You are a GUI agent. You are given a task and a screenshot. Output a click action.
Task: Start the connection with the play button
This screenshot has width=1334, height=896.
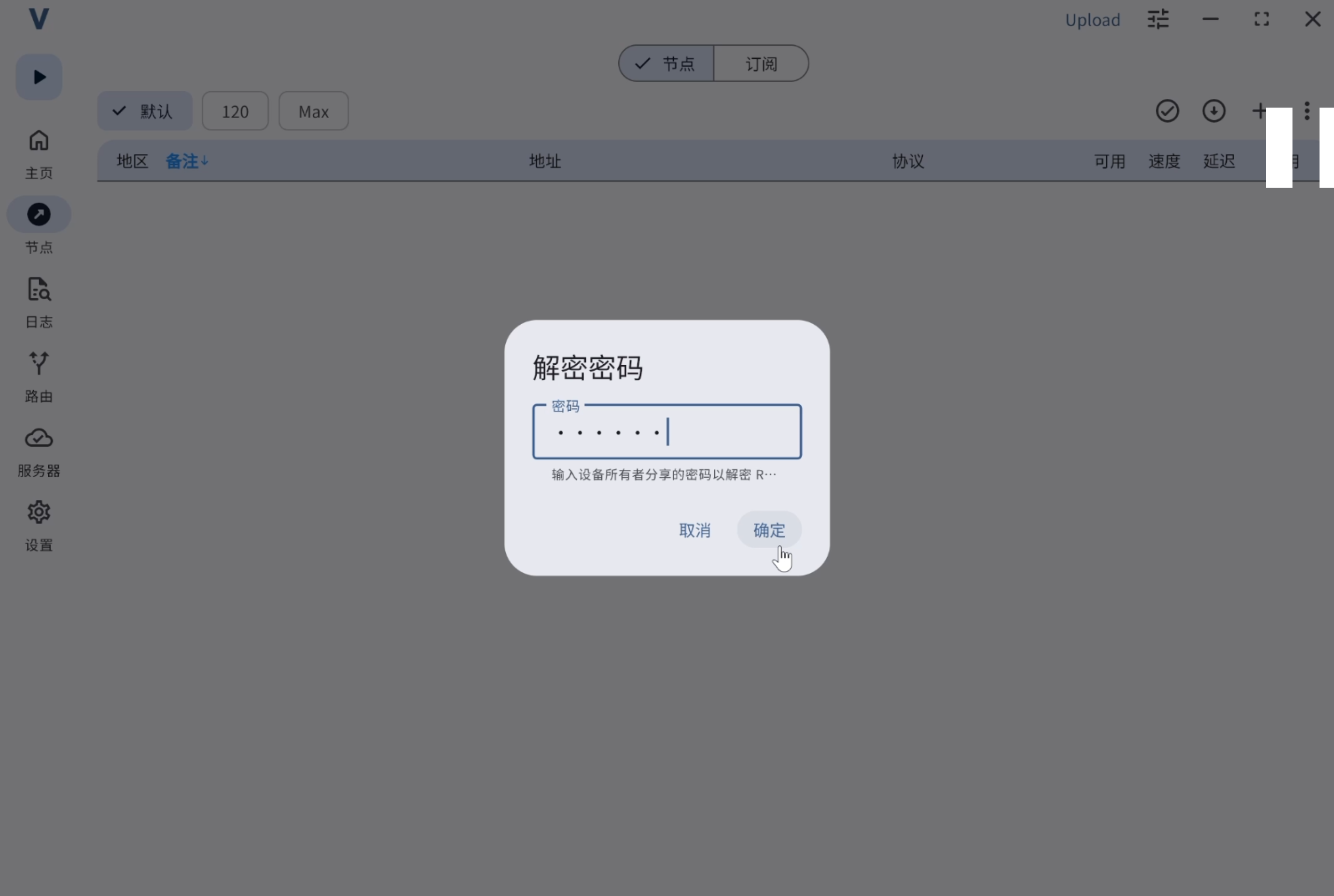coord(39,77)
